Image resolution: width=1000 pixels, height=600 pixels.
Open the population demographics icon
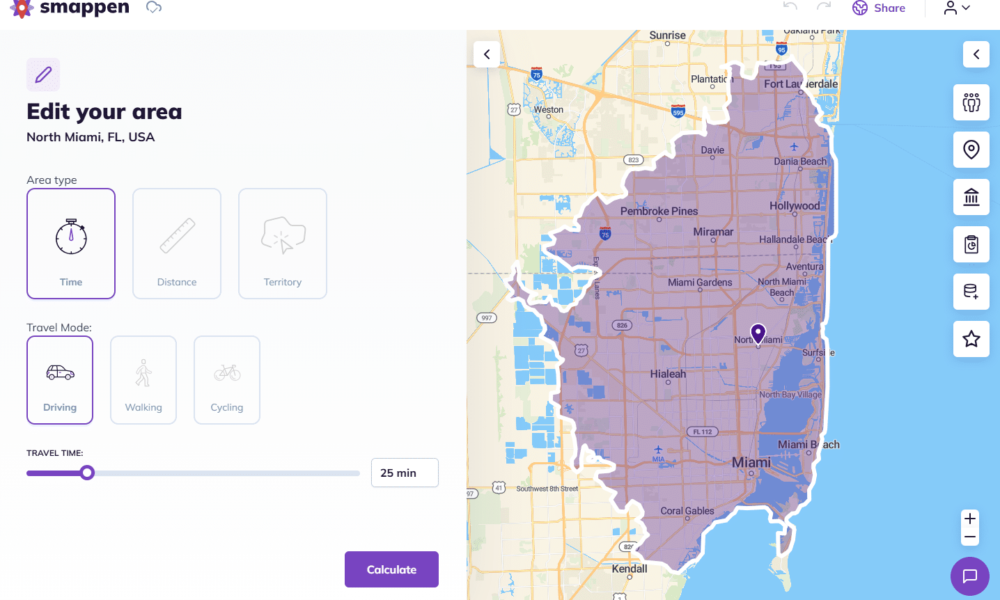point(970,103)
